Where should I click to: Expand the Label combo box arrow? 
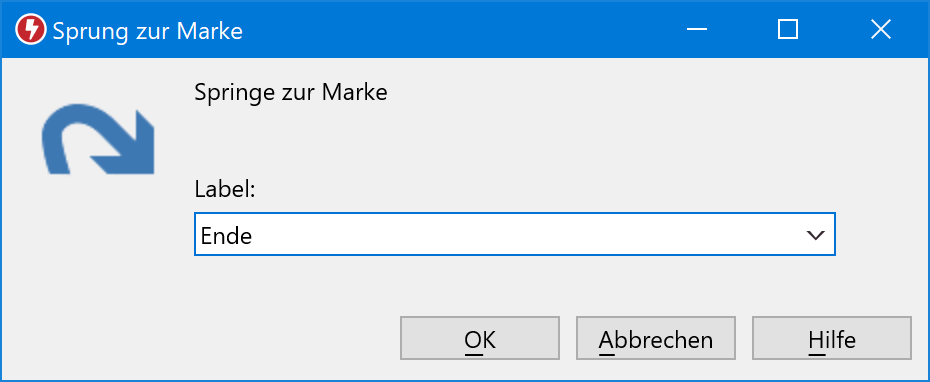pyautogui.click(x=816, y=235)
